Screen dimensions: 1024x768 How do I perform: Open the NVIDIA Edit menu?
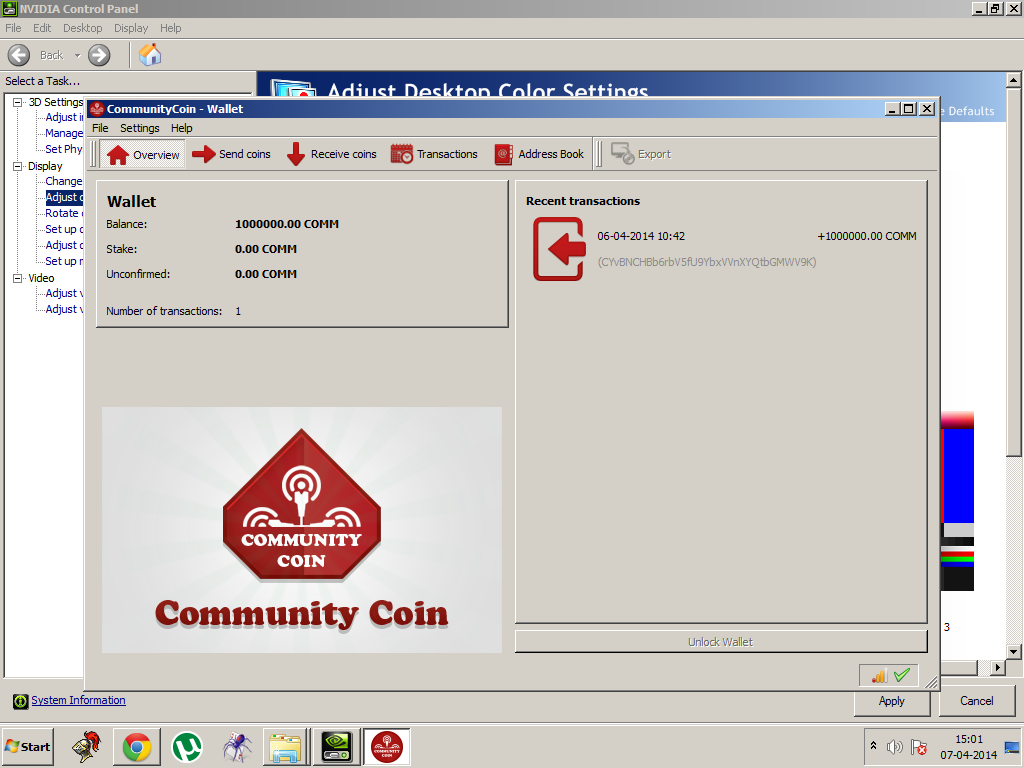(x=42, y=28)
